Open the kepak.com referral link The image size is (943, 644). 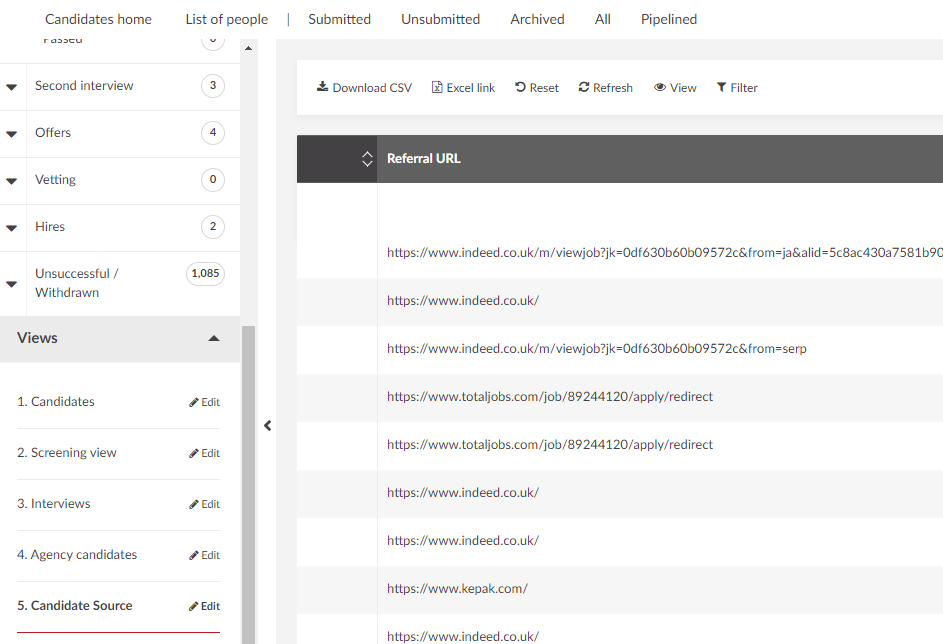point(457,588)
